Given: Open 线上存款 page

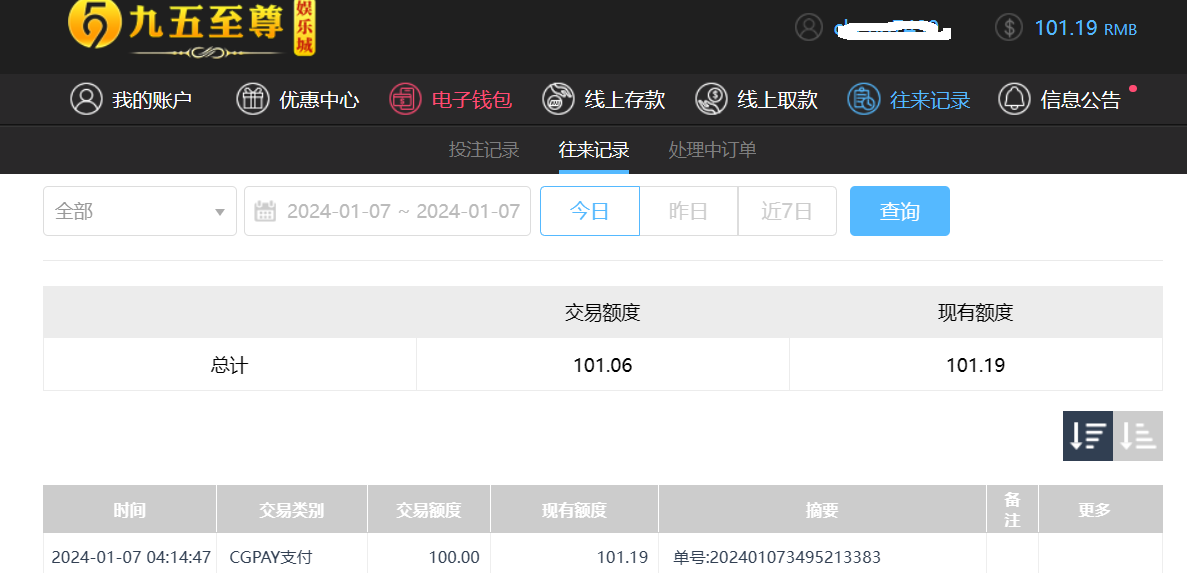Looking at the screenshot, I should (x=604, y=99).
